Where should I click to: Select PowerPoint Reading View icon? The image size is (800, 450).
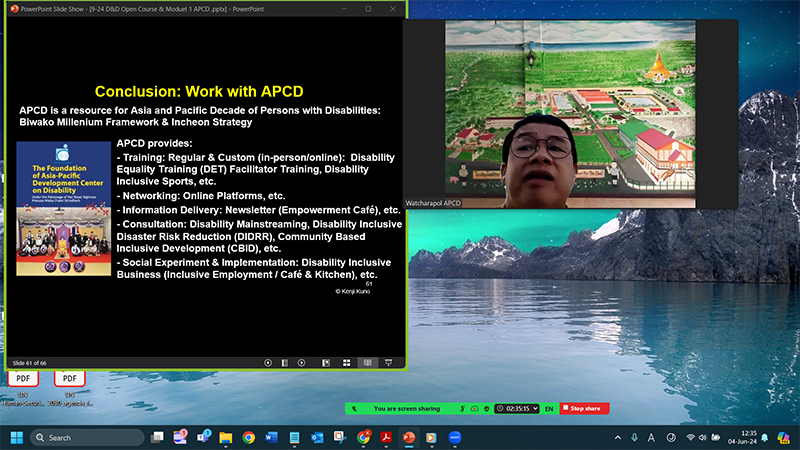pyautogui.click(x=367, y=363)
